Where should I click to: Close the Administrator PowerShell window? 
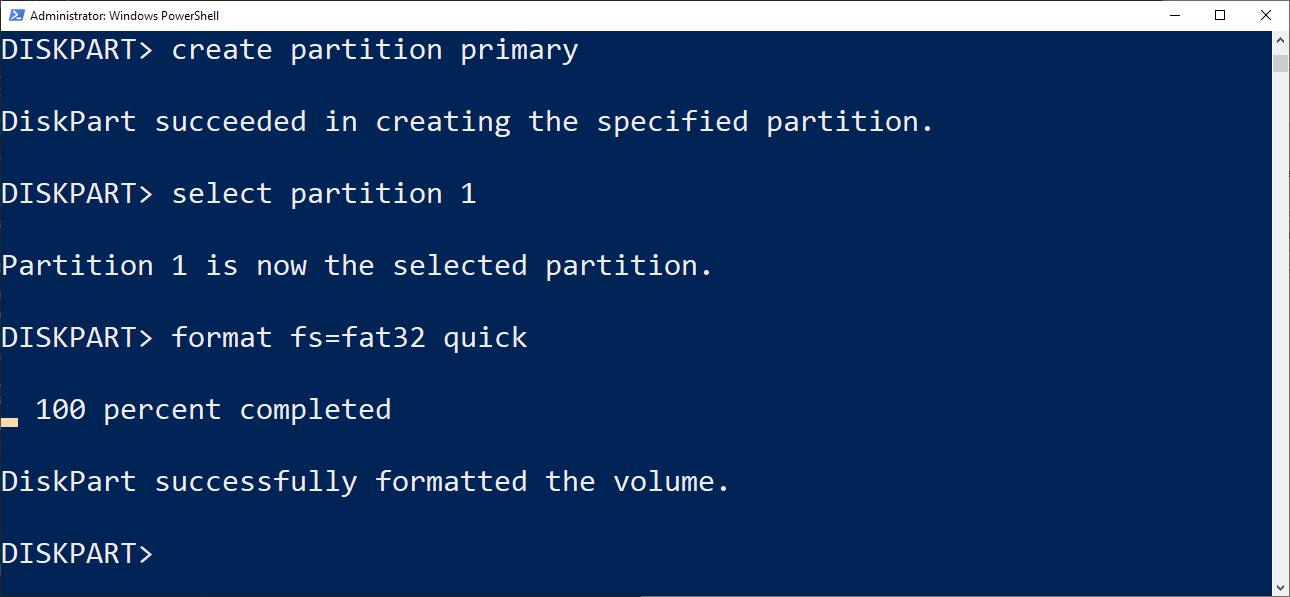(x=1266, y=15)
